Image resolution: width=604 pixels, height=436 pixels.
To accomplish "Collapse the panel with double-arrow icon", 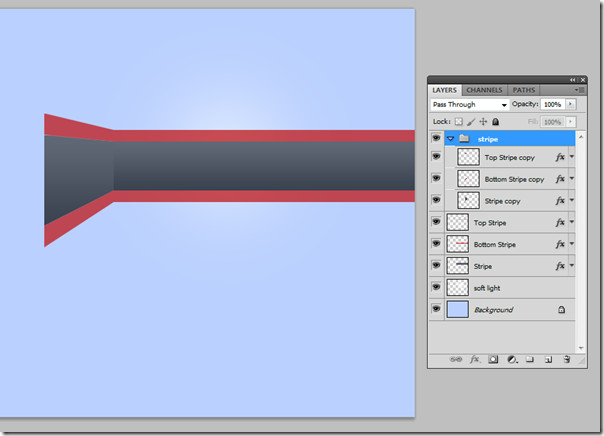I will [x=573, y=80].
